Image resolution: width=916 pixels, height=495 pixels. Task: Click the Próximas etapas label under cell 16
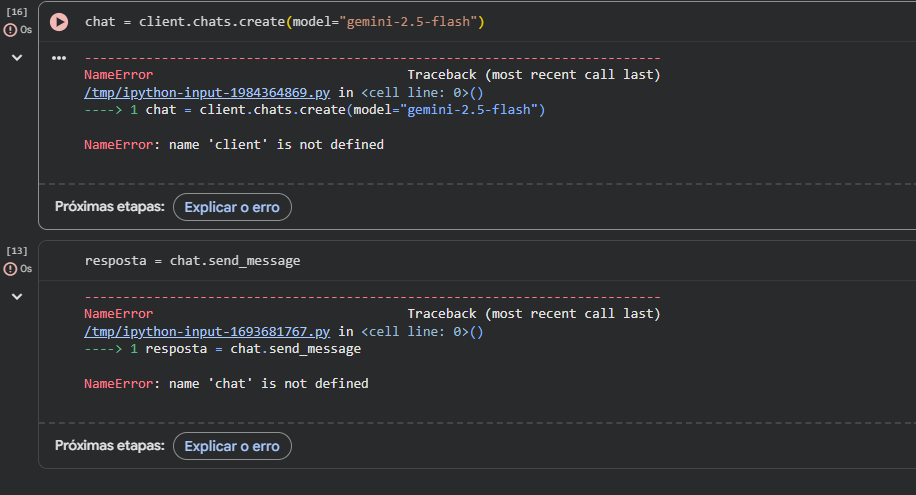[110, 207]
